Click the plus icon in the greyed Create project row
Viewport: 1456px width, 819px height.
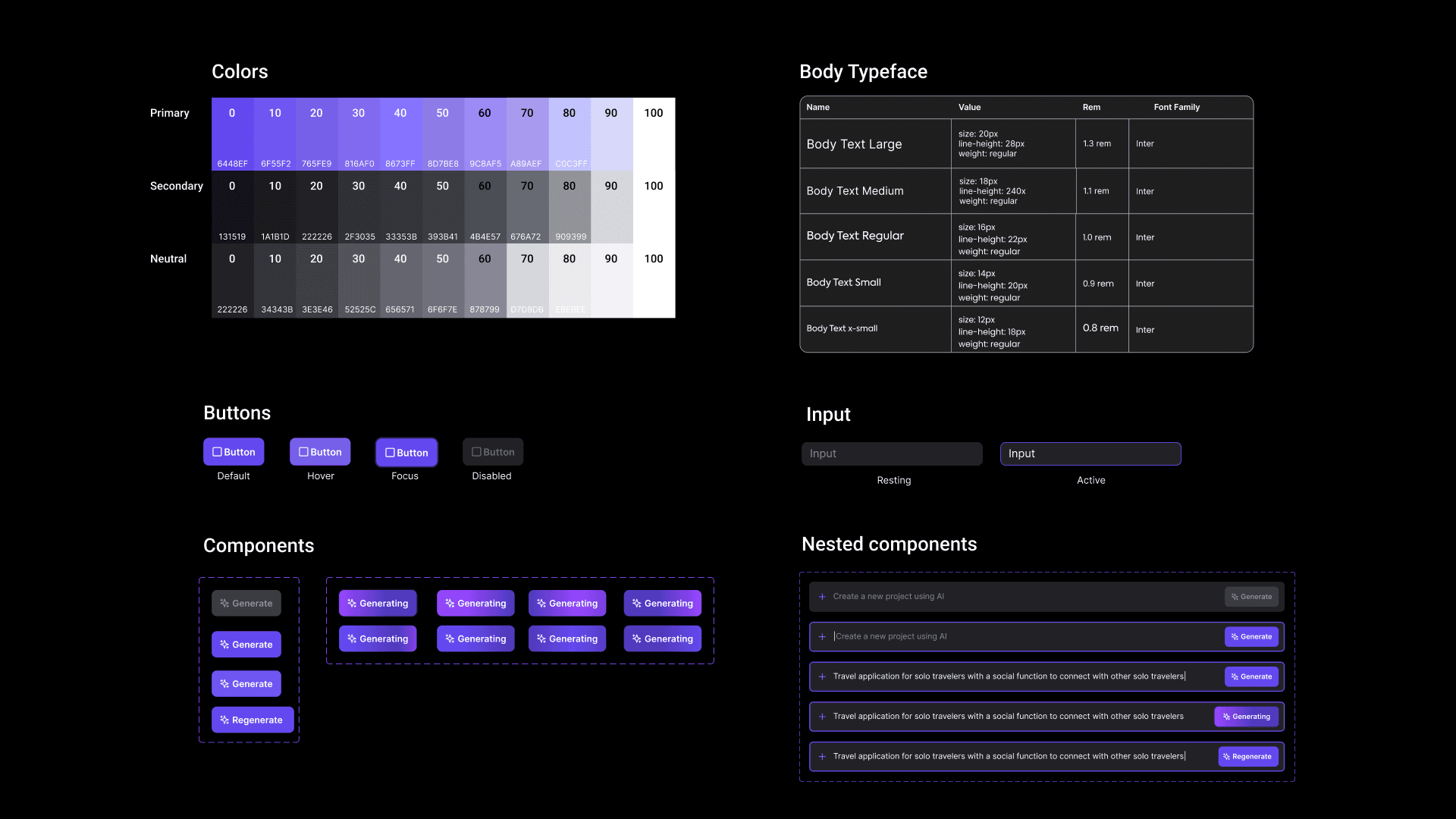822,597
